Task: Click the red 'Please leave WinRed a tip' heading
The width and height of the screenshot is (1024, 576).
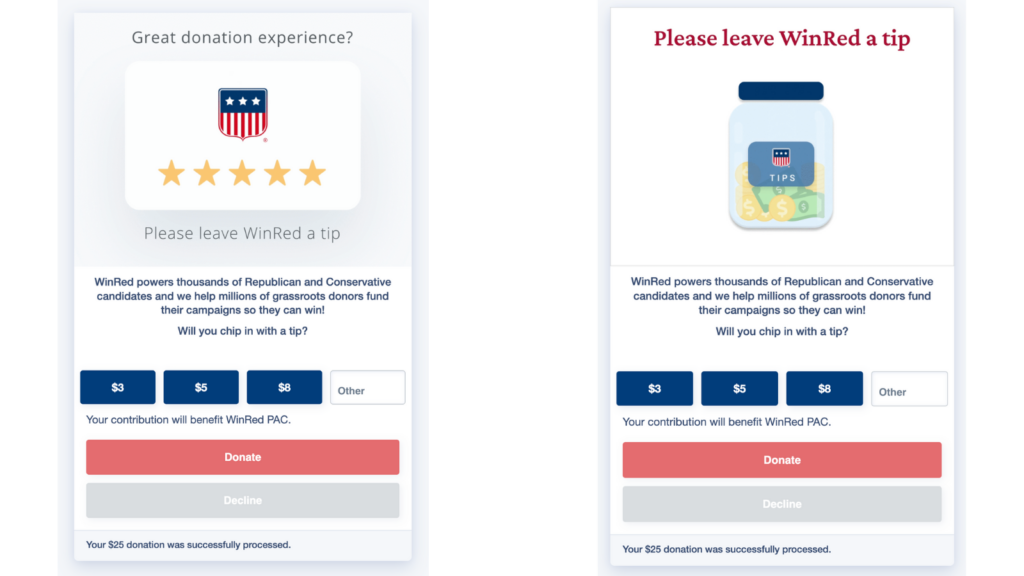Action: tap(782, 39)
